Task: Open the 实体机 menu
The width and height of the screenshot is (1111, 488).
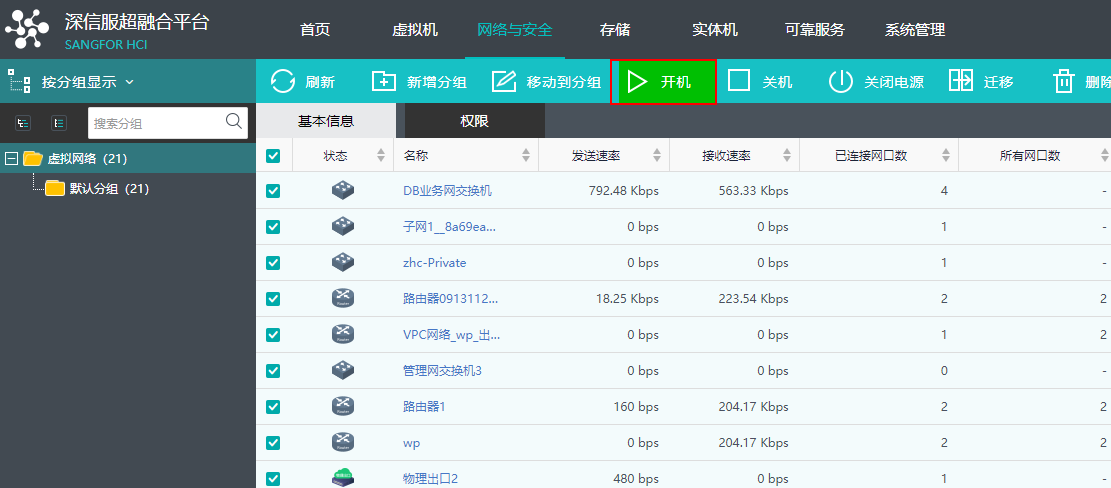Action: click(714, 30)
